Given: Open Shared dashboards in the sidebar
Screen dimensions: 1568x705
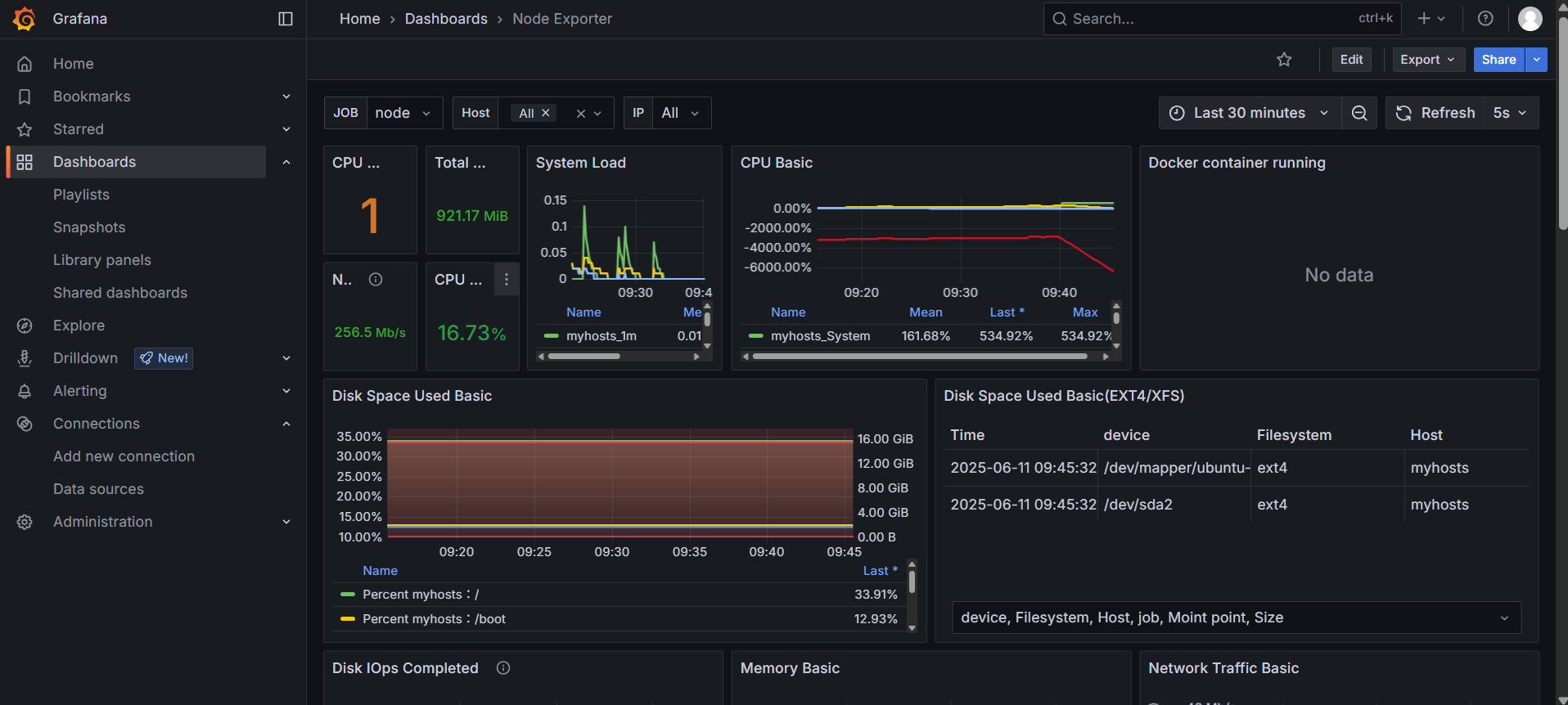Looking at the screenshot, I should tap(120, 293).
